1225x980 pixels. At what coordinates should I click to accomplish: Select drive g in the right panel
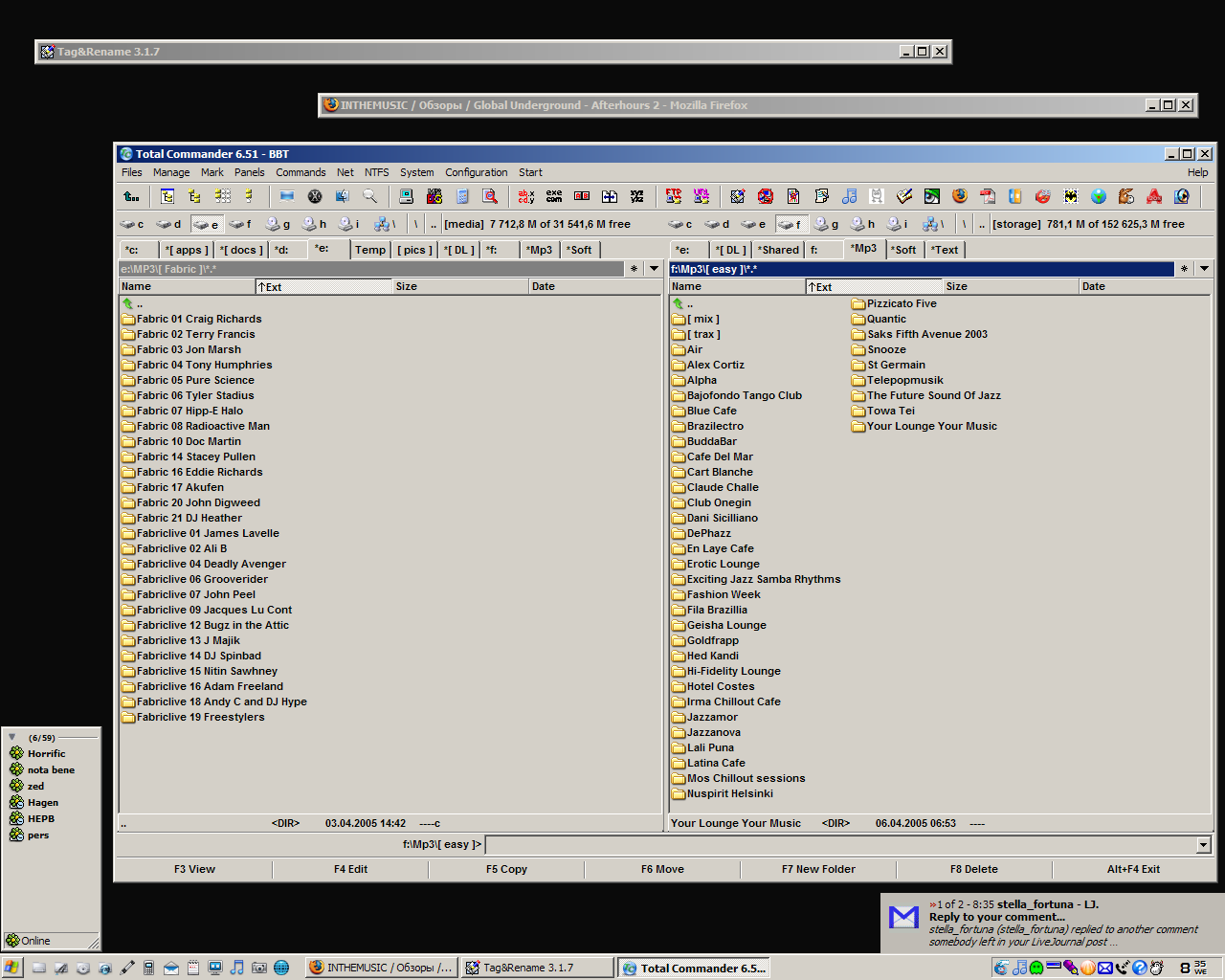[x=826, y=224]
